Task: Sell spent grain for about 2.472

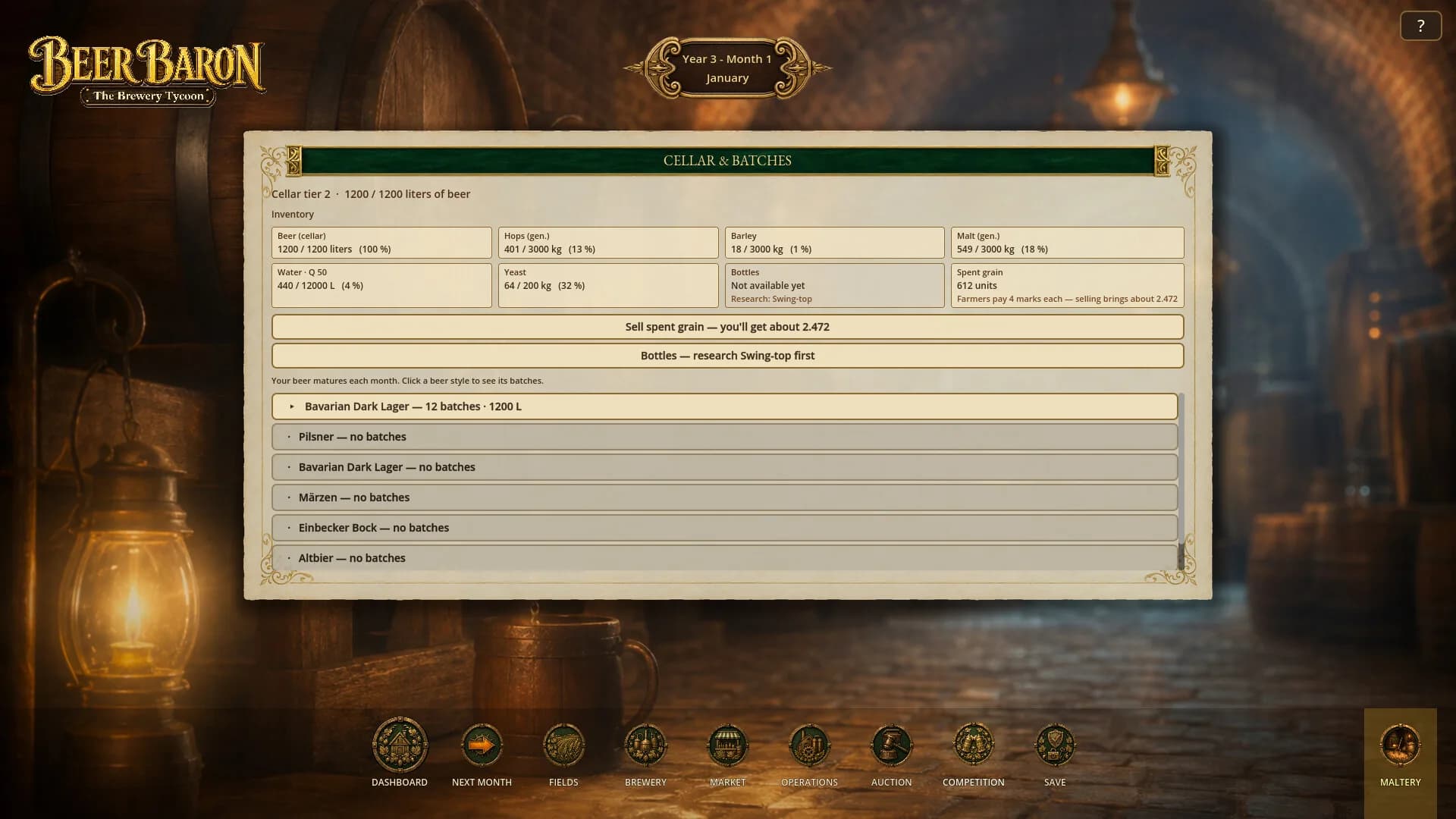Action: [727, 327]
